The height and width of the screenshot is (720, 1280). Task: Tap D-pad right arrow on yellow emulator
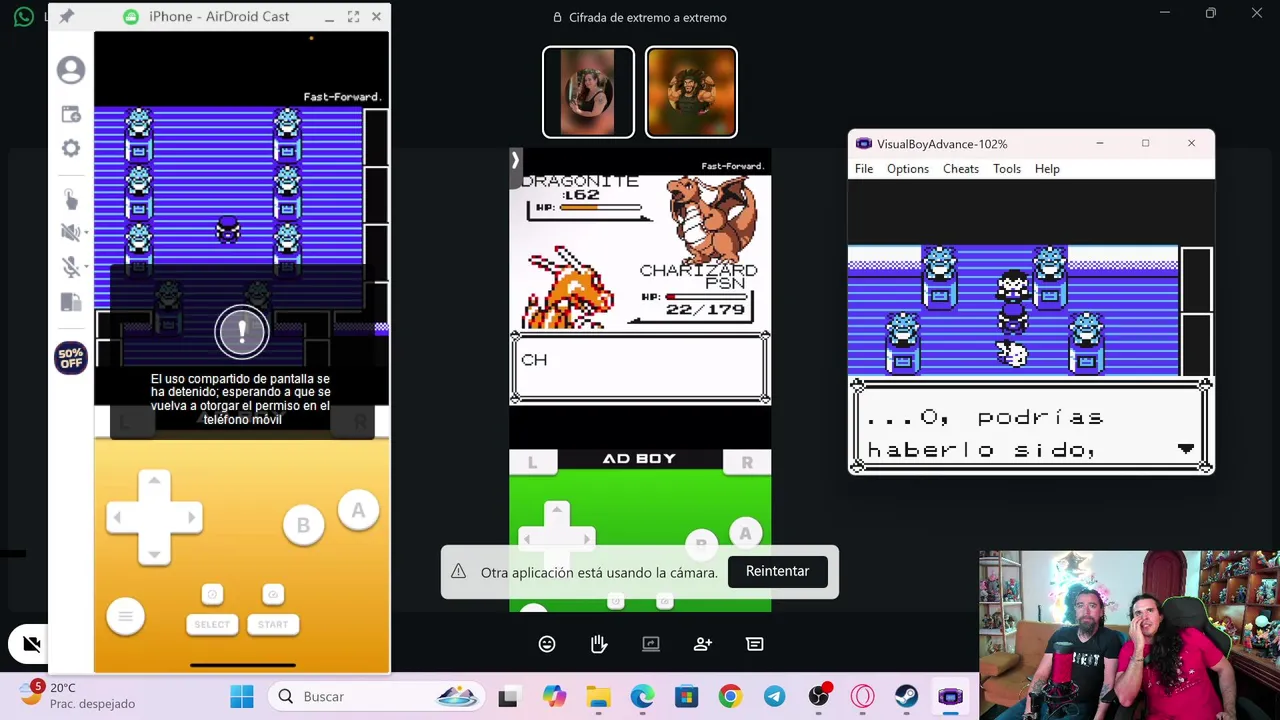pyautogui.click(x=190, y=518)
